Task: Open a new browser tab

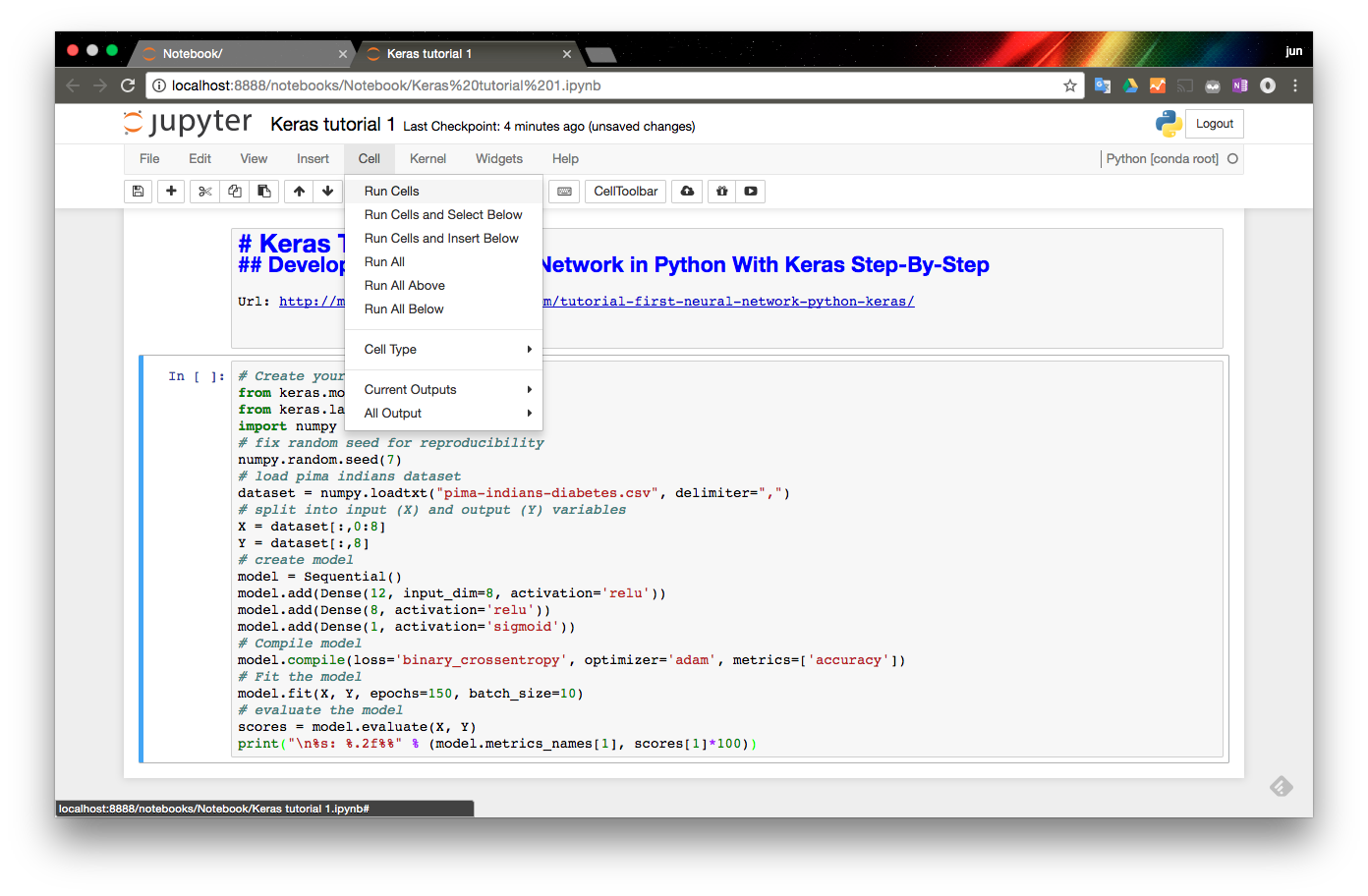Action: point(600,55)
